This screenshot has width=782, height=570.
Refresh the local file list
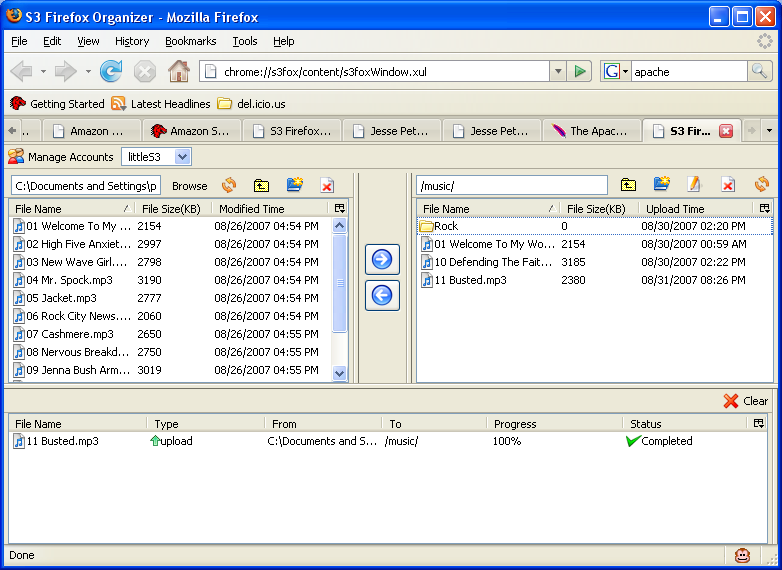click(x=229, y=185)
